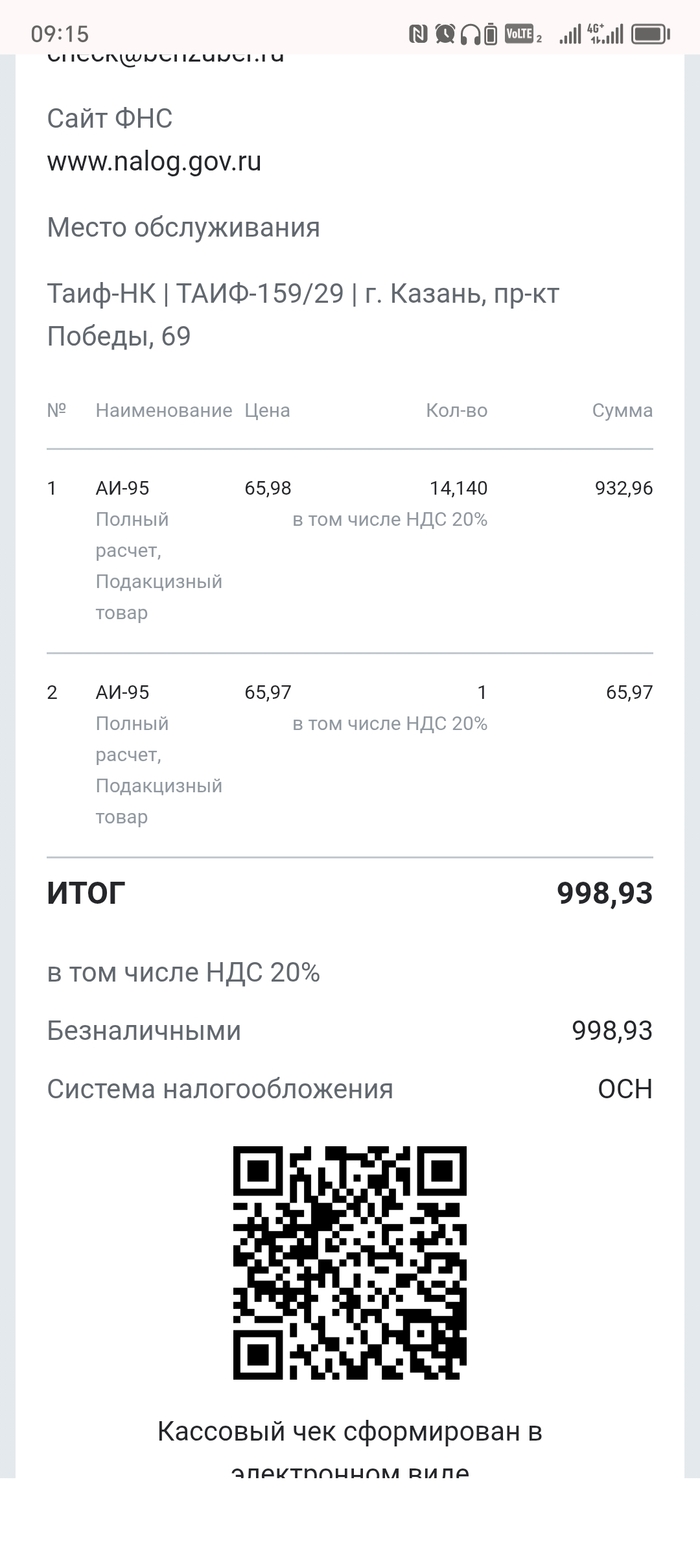Tap the Сумма column header
The image size is (700, 1556).
pos(622,410)
